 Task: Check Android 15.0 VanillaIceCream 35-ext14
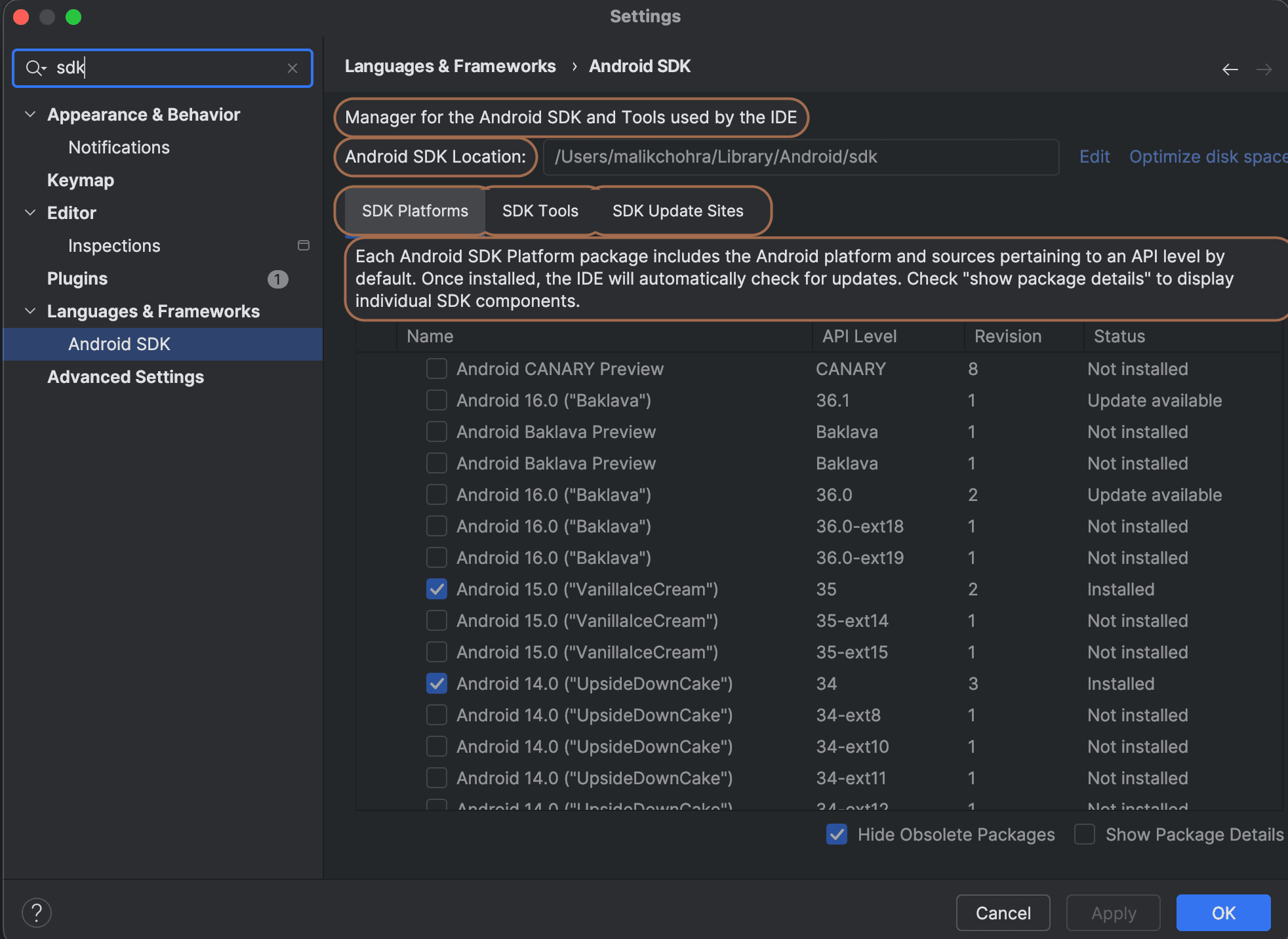tap(437, 620)
